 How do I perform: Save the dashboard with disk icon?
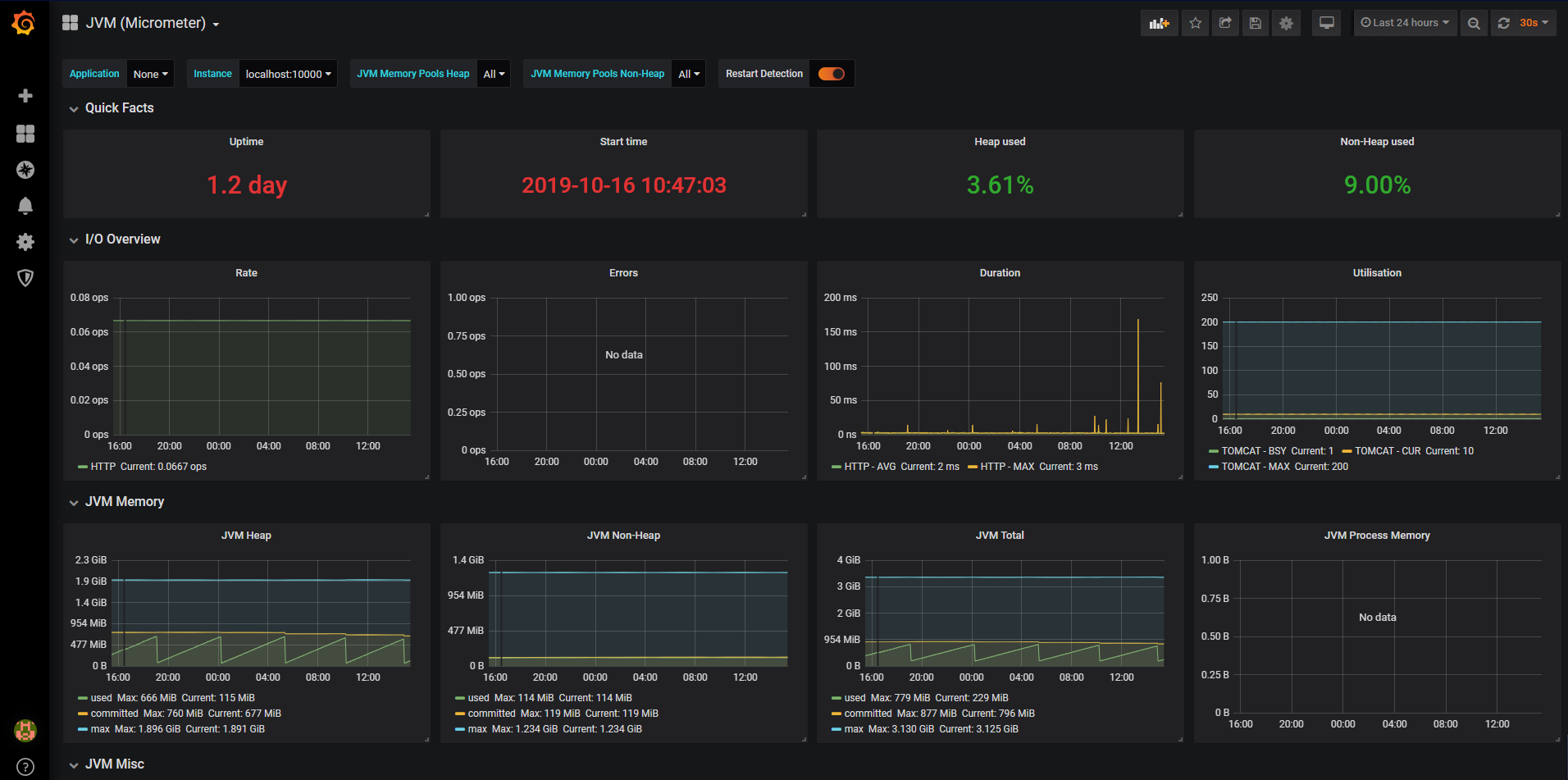(1256, 23)
